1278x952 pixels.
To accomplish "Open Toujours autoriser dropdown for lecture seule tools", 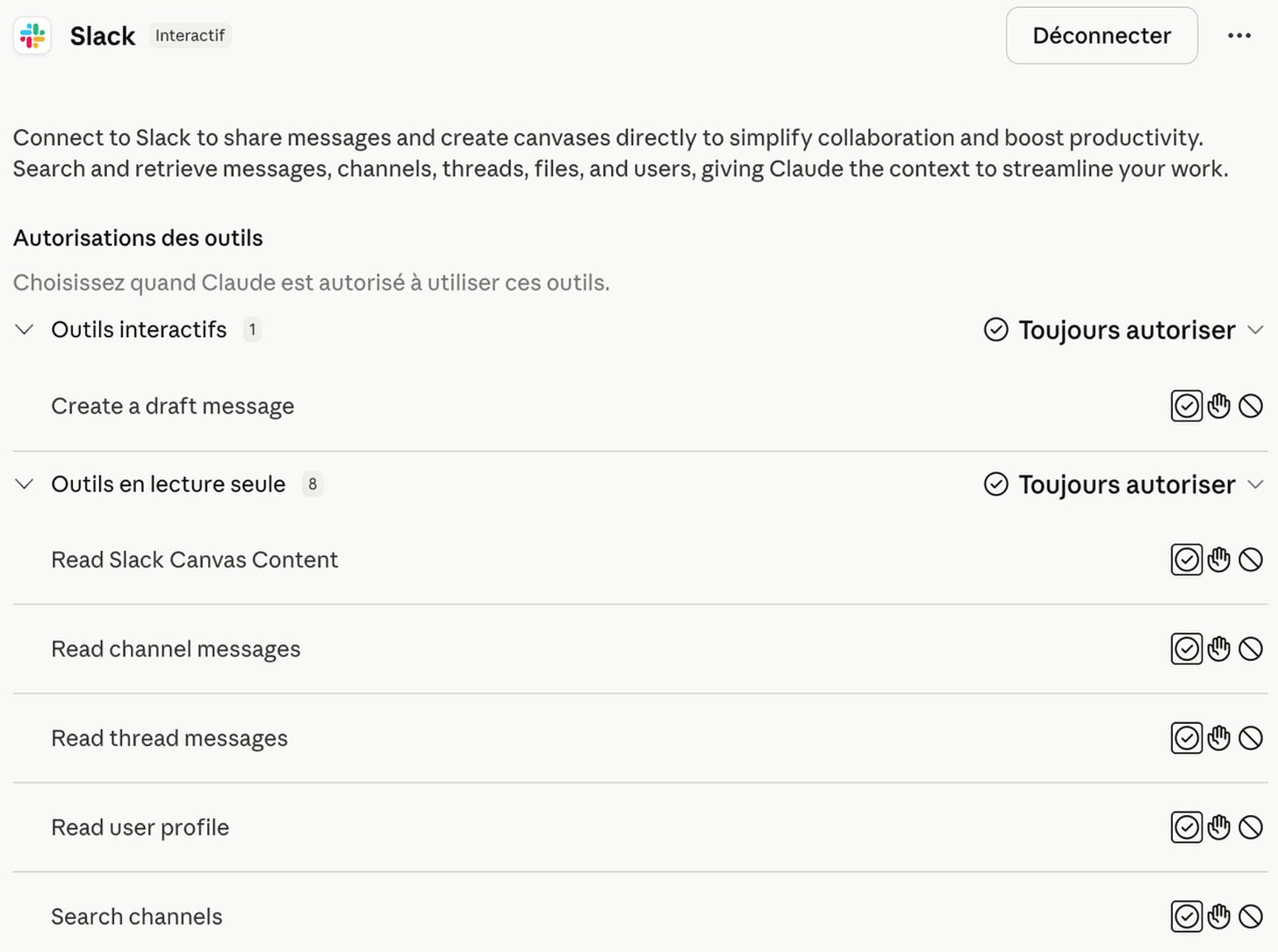I will [1124, 484].
